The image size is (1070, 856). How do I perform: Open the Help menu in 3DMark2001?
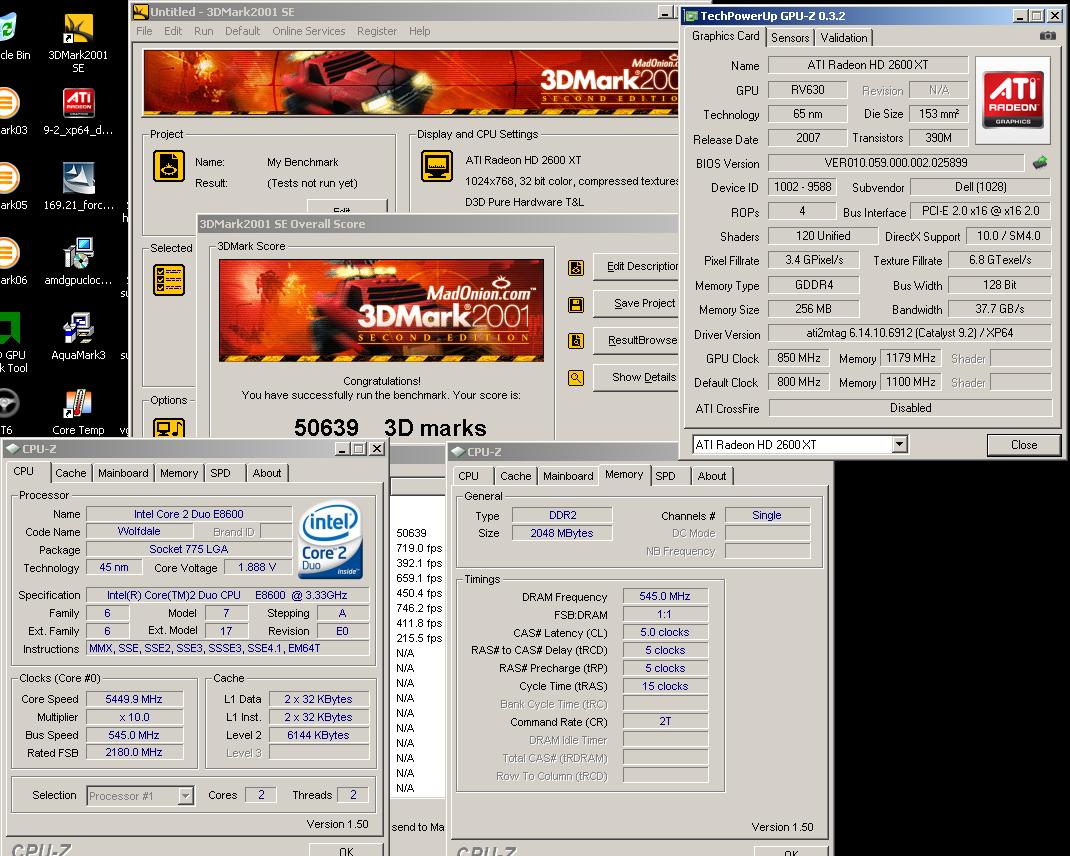(x=420, y=31)
